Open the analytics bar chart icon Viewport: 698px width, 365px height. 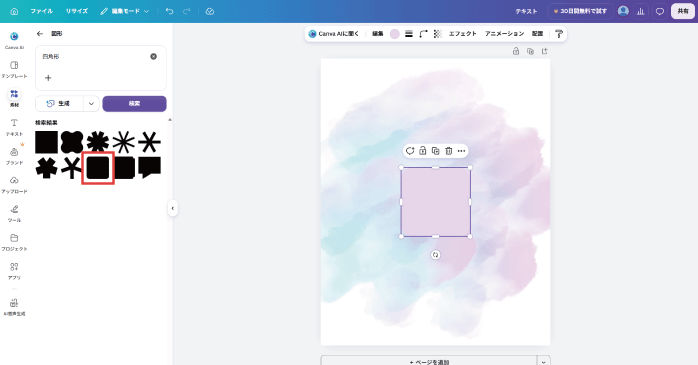[x=641, y=12]
